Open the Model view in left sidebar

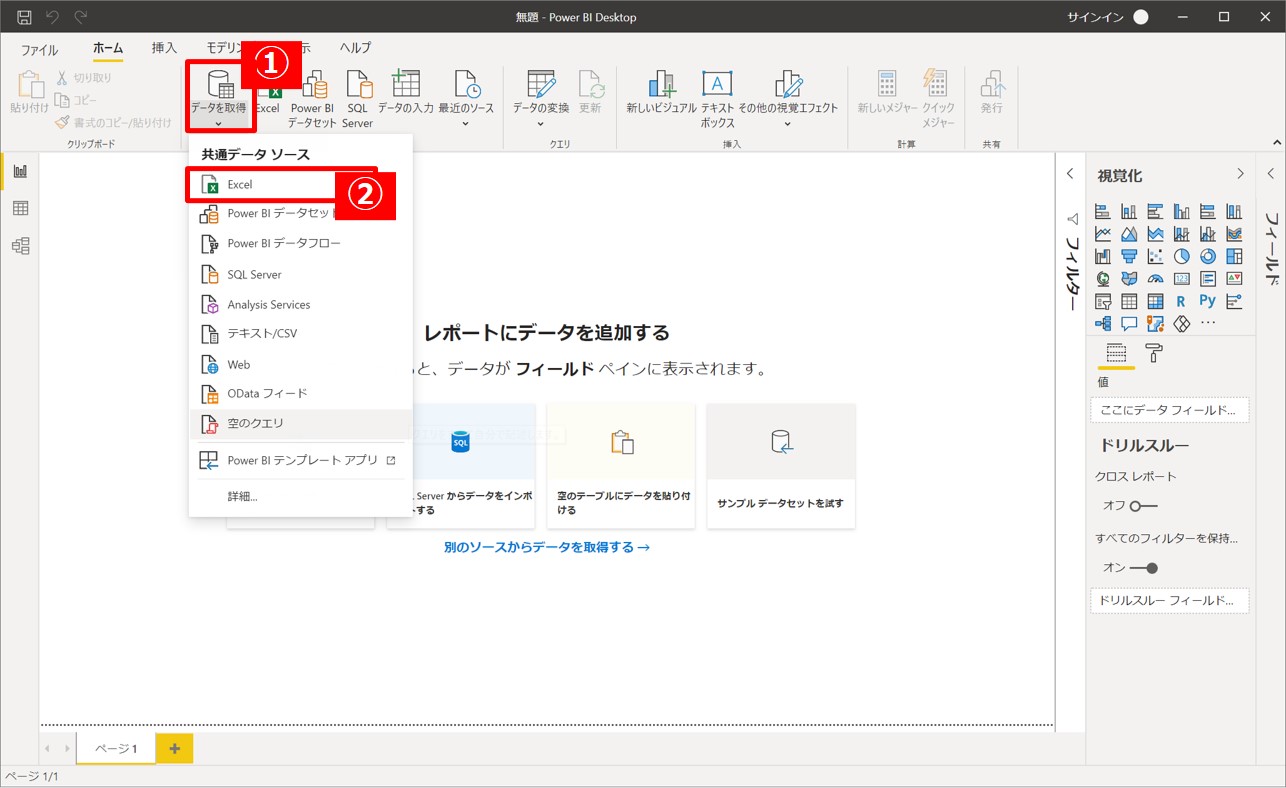coord(20,246)
